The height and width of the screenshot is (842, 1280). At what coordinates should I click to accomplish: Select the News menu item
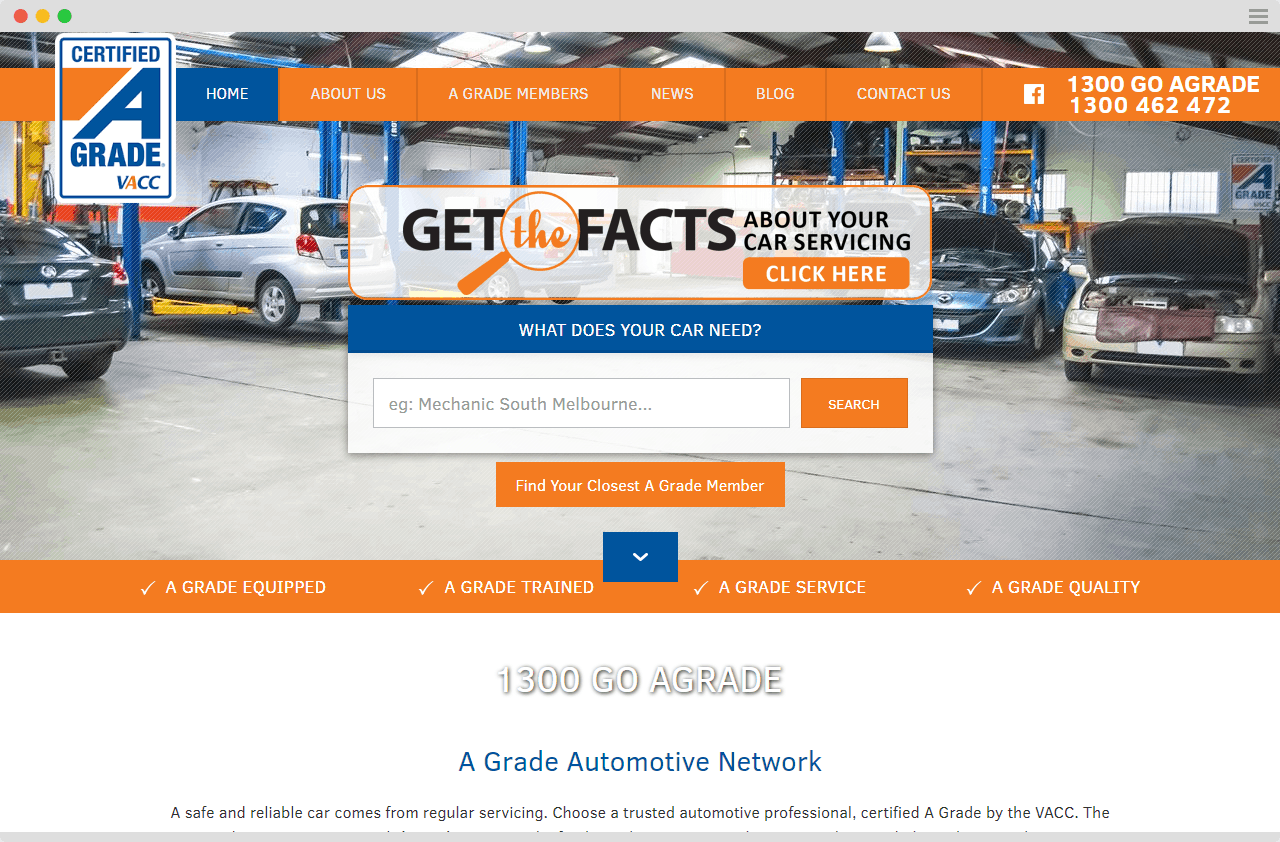tap(672, 94)
